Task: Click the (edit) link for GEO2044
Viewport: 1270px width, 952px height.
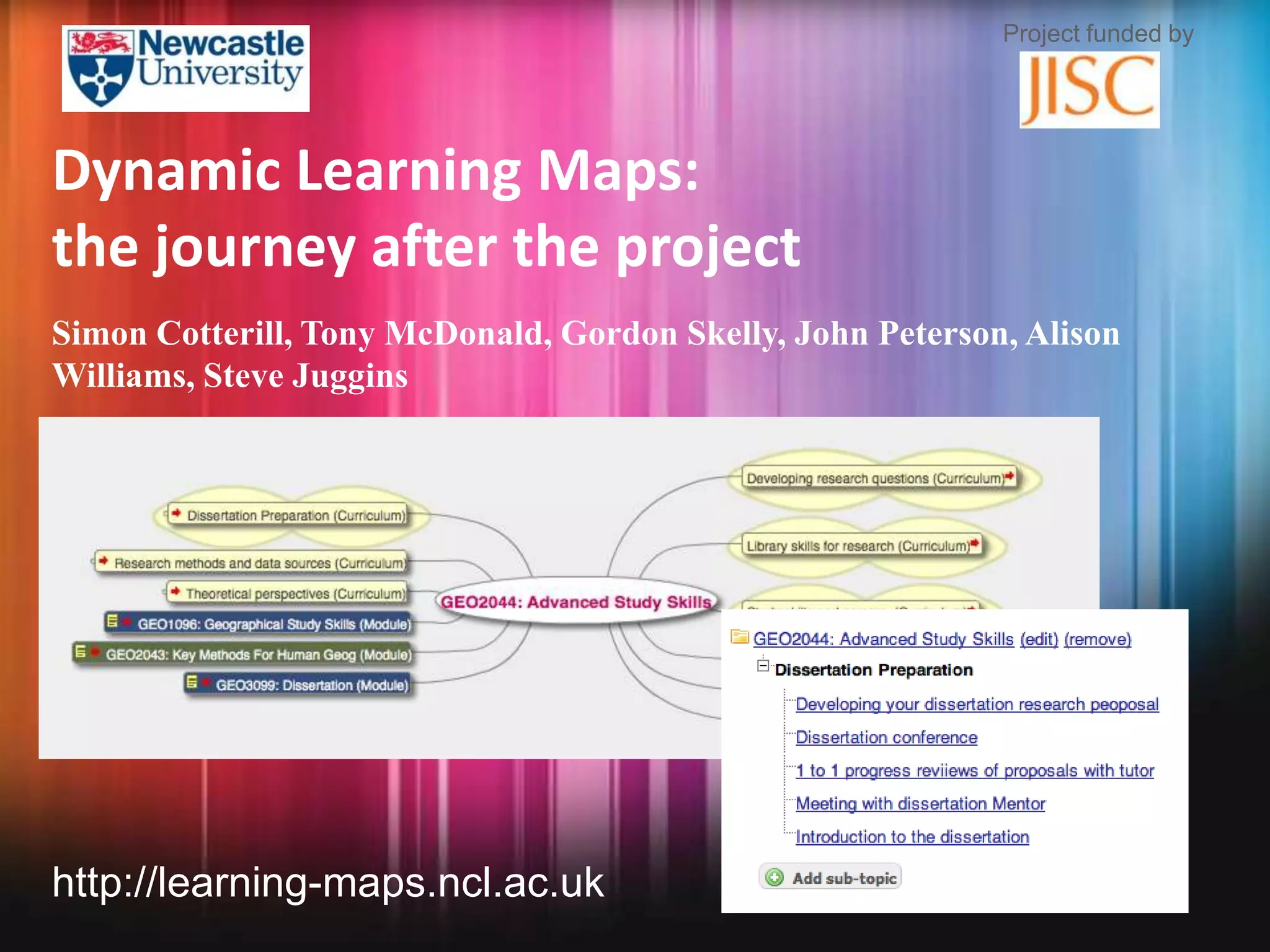Action: [x=1039, y=639]
